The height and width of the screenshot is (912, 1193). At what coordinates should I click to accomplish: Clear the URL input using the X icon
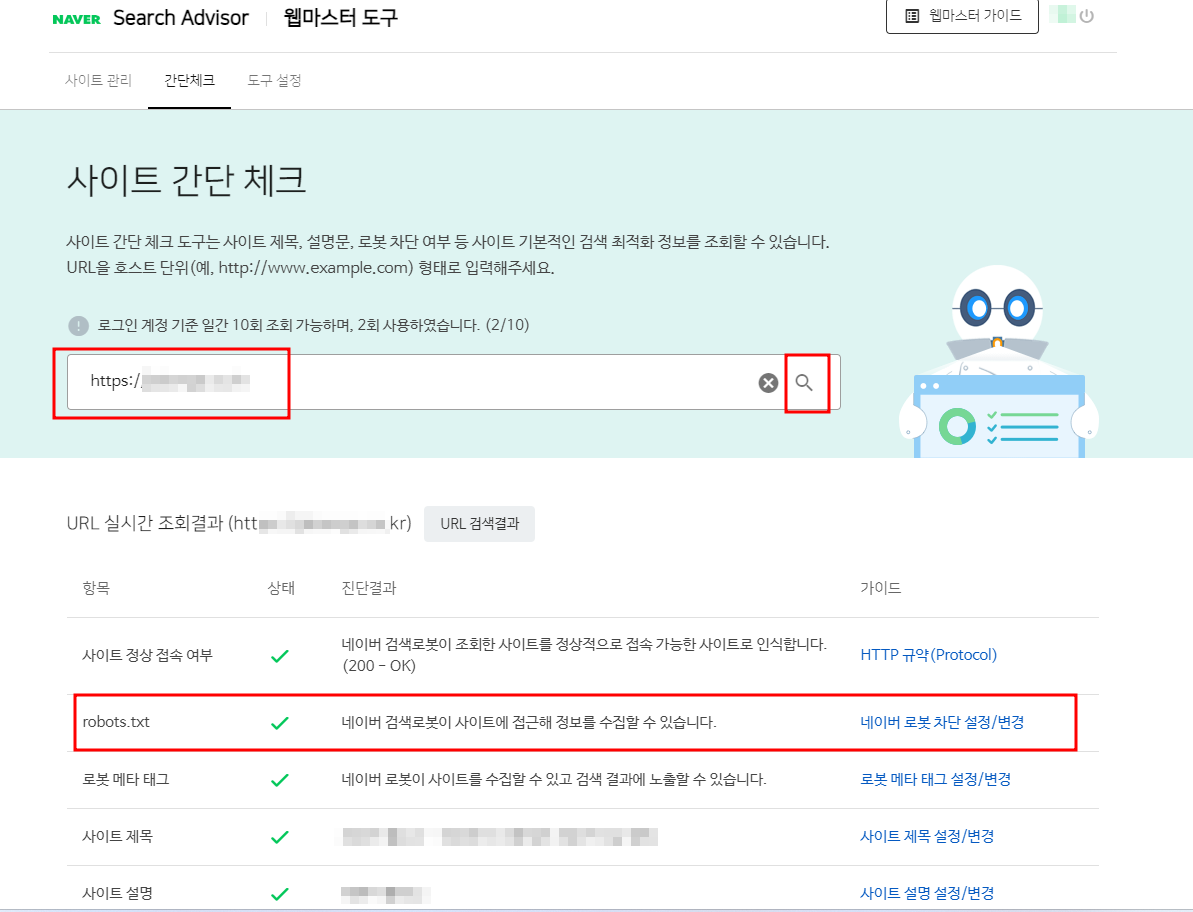(x=767, y=382)
